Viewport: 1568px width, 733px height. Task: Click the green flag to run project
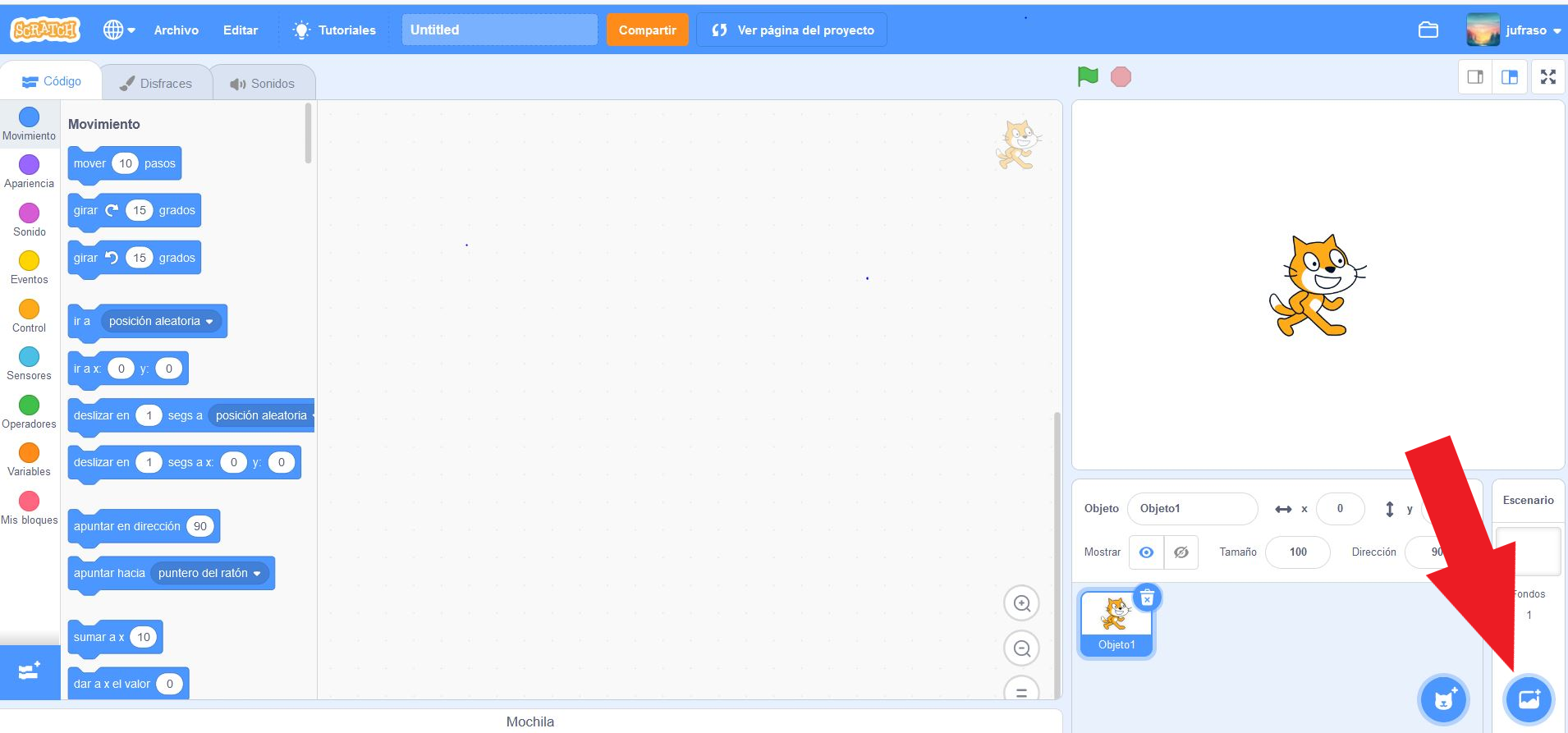click(1088, 76)
